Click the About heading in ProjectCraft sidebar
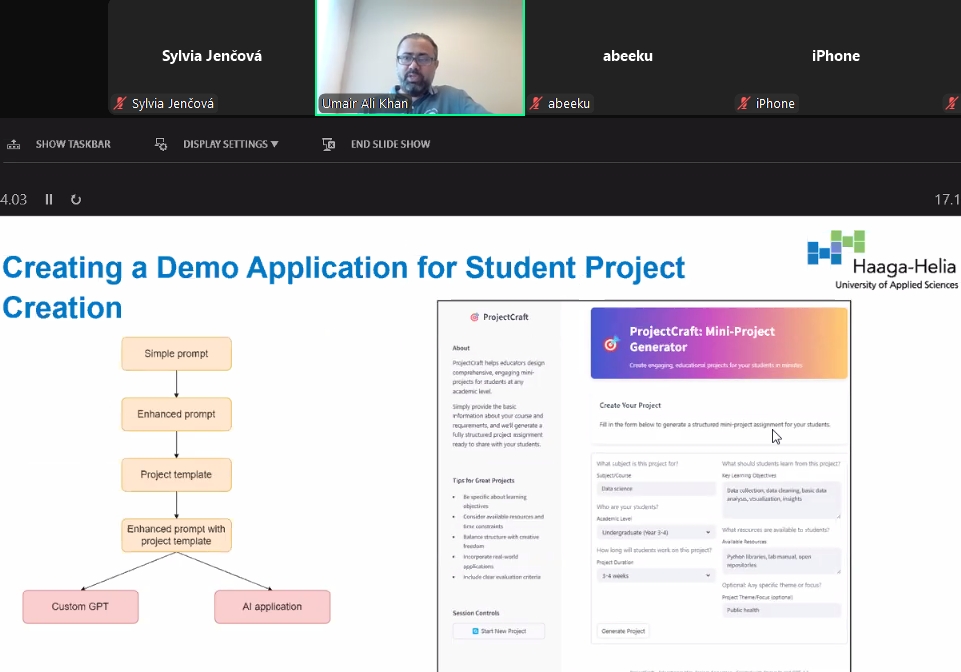The image size is (961, 672). click(461, 348)
